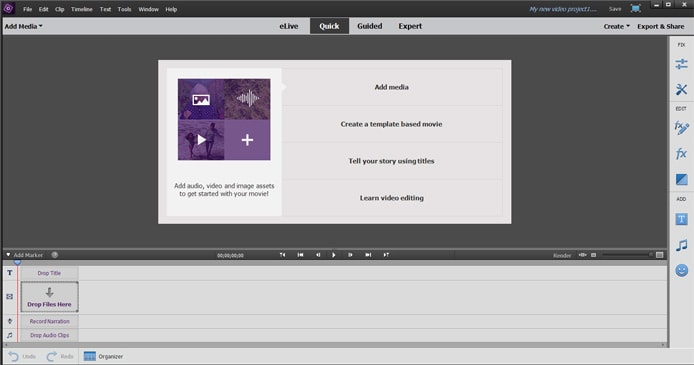
Task: Switch to the Guided tab
Action: tap(370, 26)
